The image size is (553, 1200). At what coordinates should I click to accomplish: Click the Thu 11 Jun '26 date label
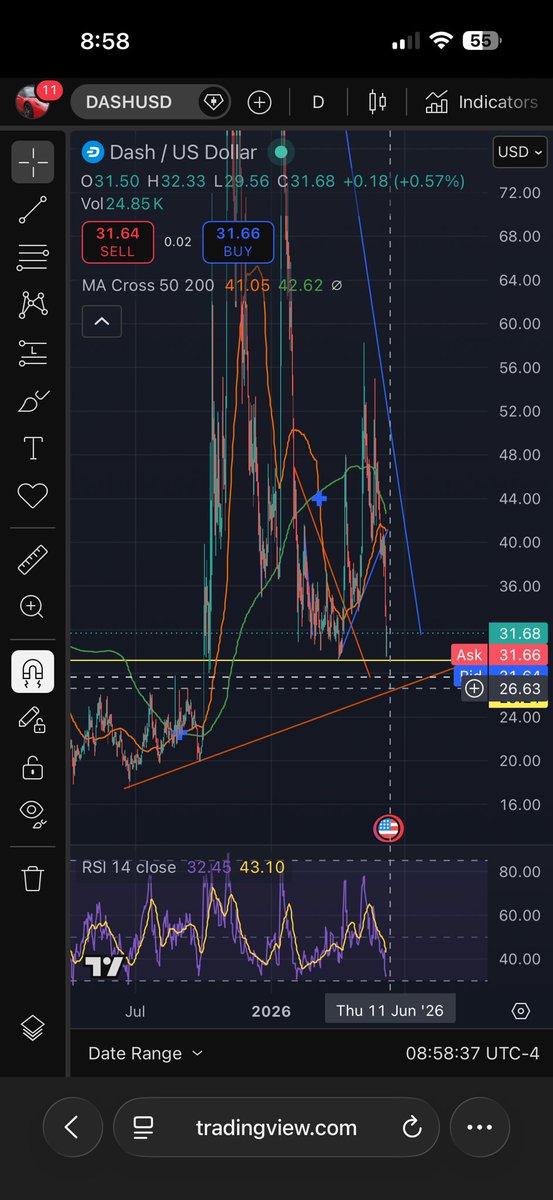pos(390,1011)
